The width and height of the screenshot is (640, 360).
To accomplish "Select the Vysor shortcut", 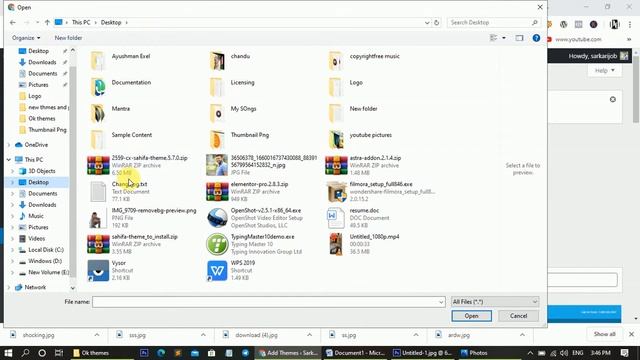I will pyautogui.click(x=109, y=270).
